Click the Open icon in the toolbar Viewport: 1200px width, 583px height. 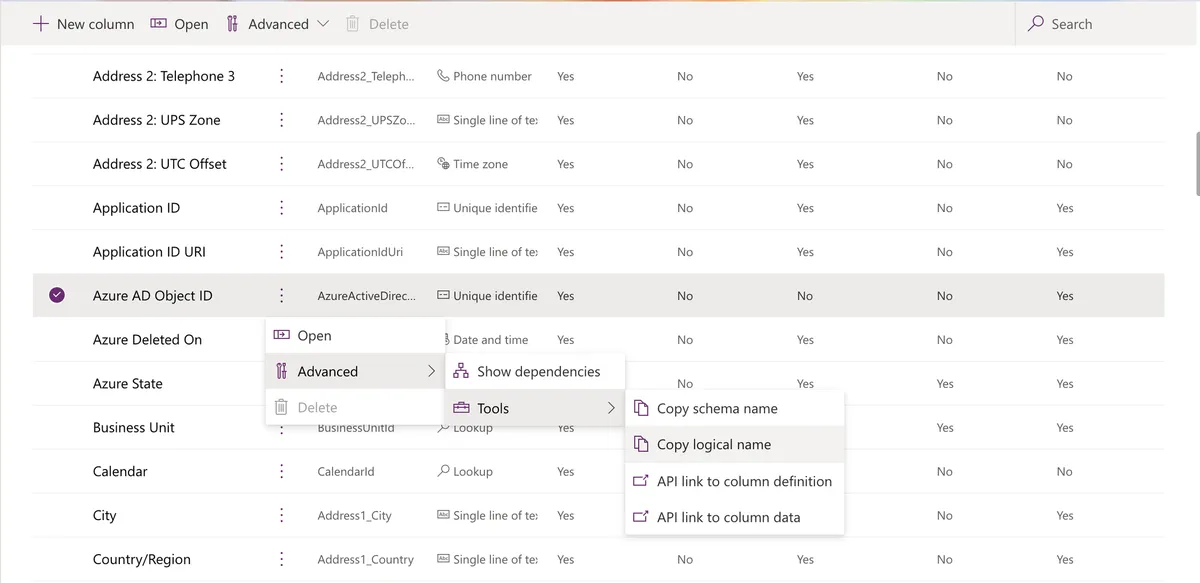pyautogui.click(x=158, y=24)
